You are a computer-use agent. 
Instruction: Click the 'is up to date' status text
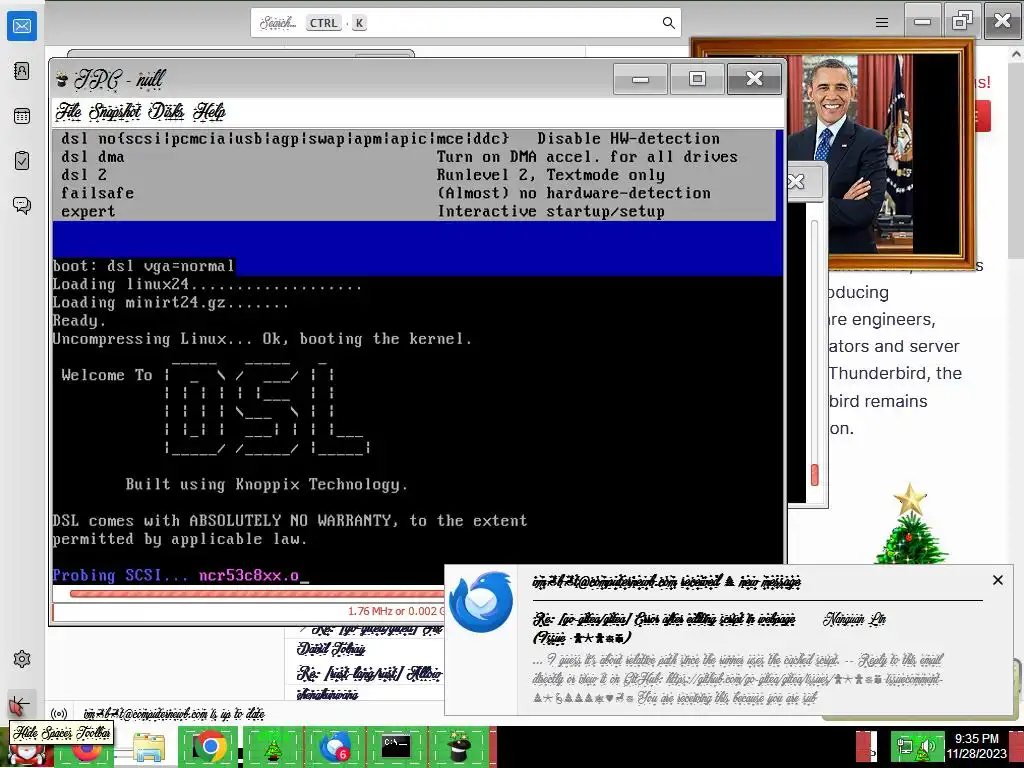click(174, 714)
